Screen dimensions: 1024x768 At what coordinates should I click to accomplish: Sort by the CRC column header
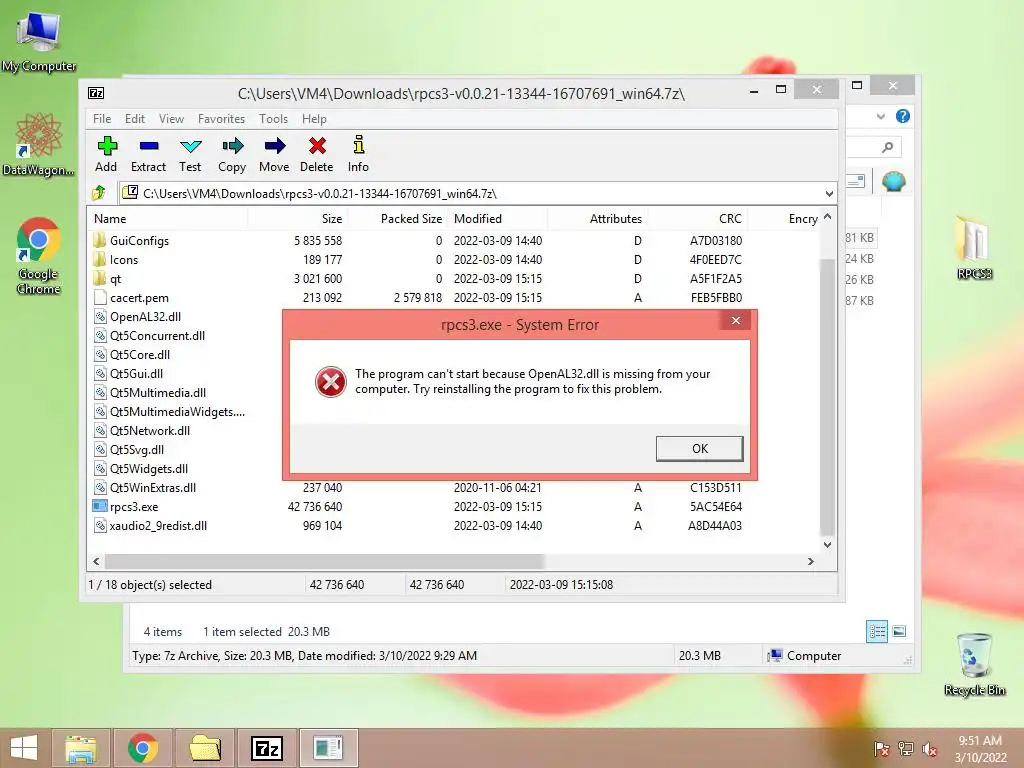(697, 219)
